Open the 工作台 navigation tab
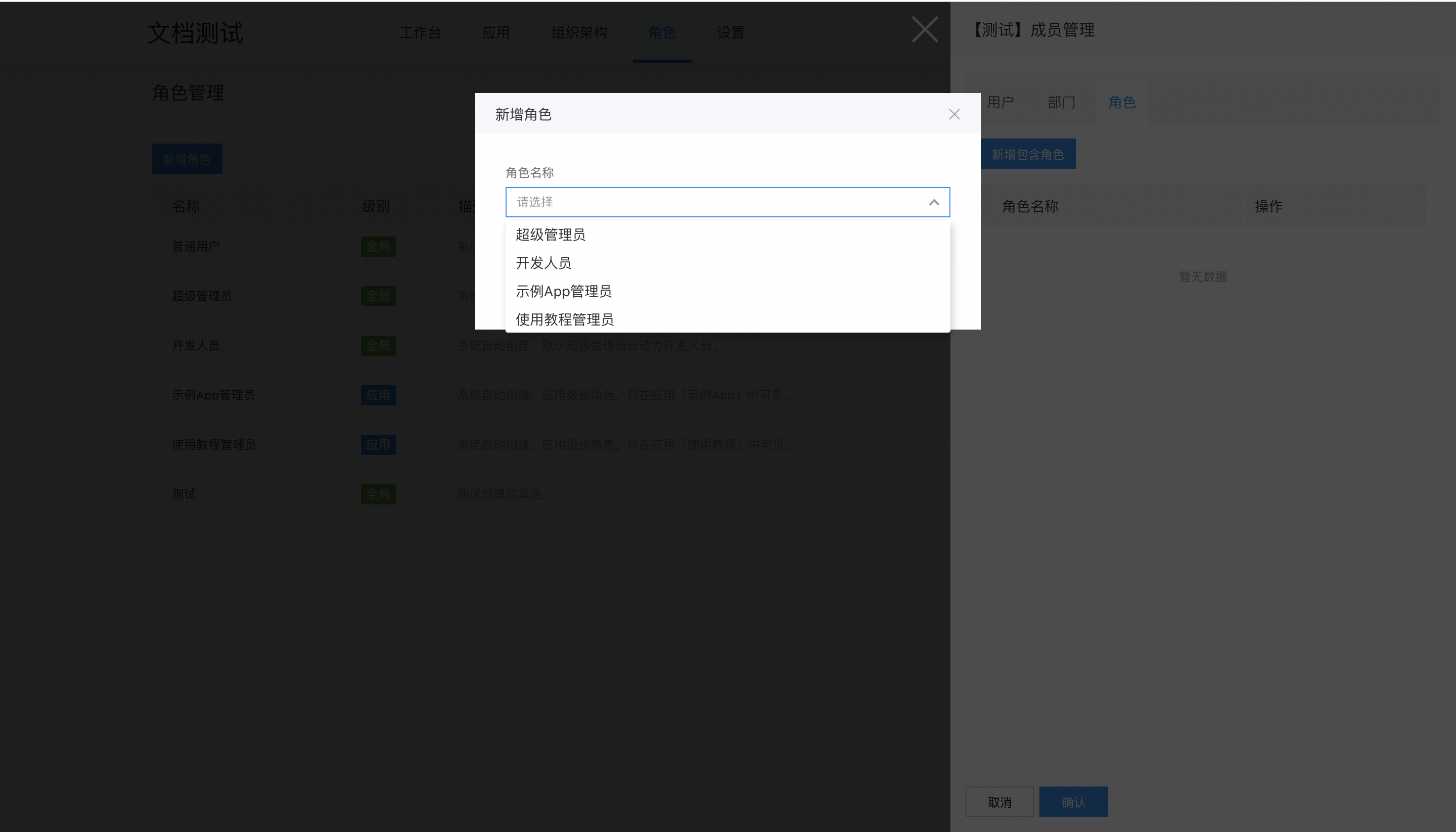The image size is (1456, 832). click(x=421, y=32)
